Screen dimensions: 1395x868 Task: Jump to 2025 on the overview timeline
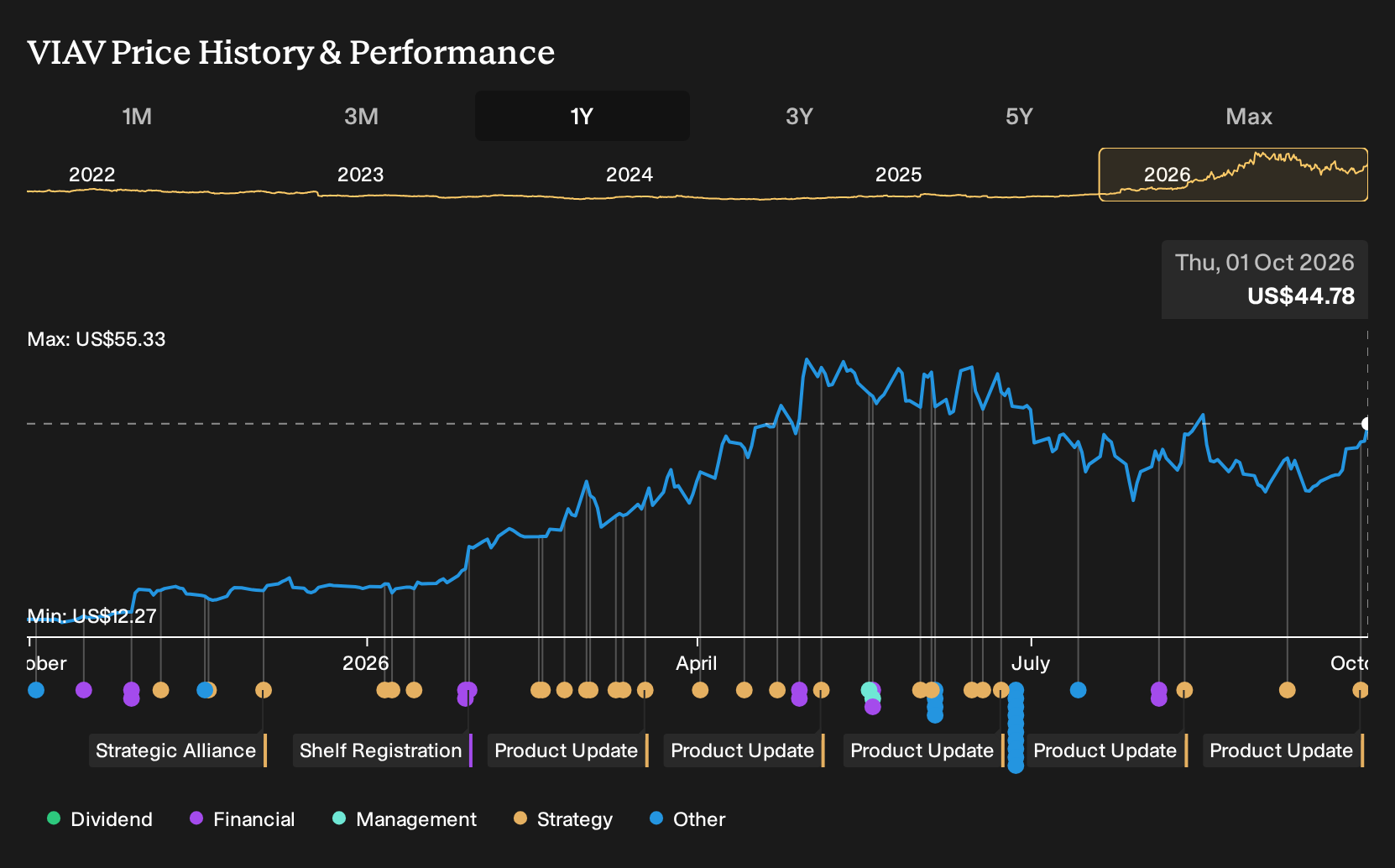coord(898,175)
